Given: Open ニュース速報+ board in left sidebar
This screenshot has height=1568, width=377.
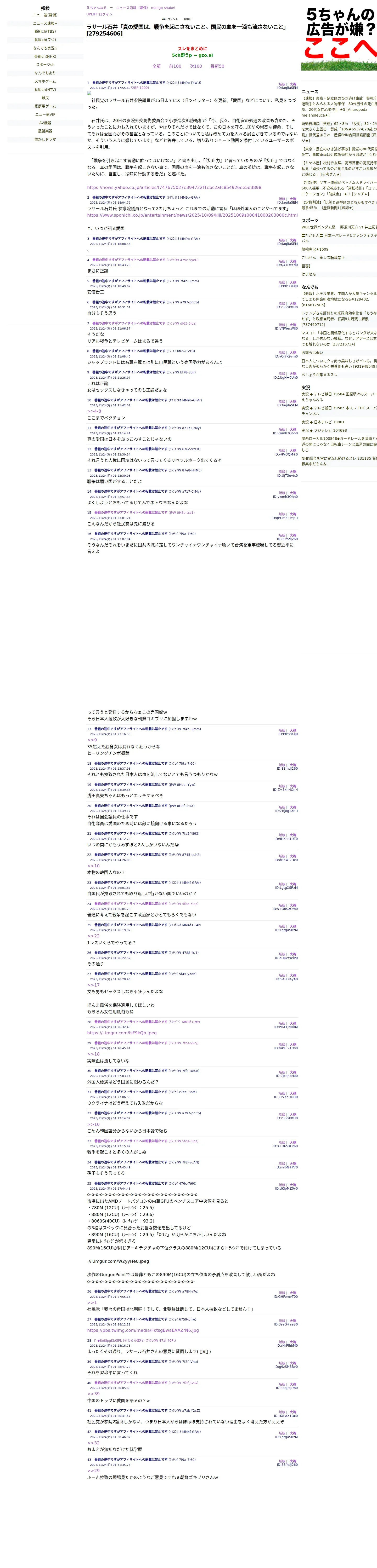Looking at the screenshot, I should click(x=45, y=23).
